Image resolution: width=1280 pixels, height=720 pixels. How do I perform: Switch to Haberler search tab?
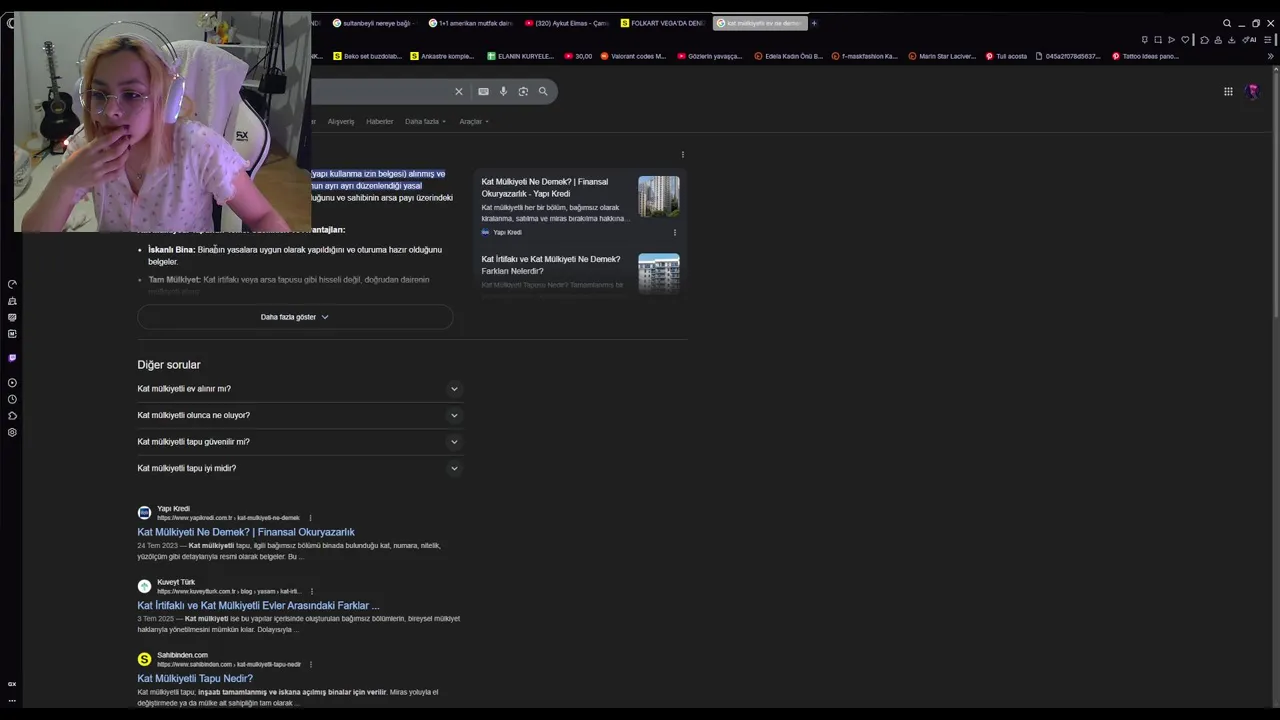point(379,122)
